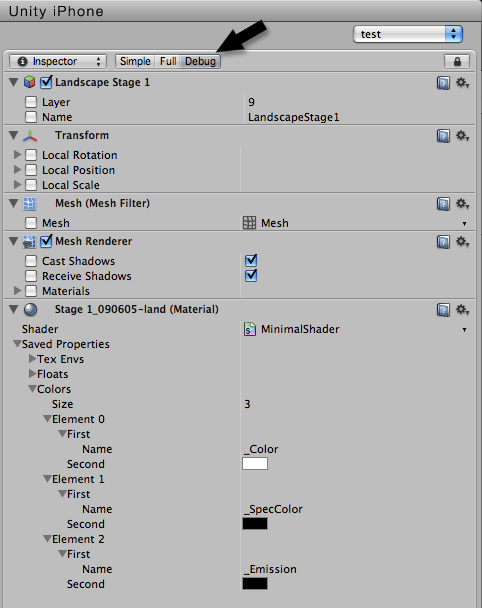Image resolution: width=482 pixels, height=608 pixels.
Task: Tick the checkbox beside Local Rotation
Action: tap(31, 155)
